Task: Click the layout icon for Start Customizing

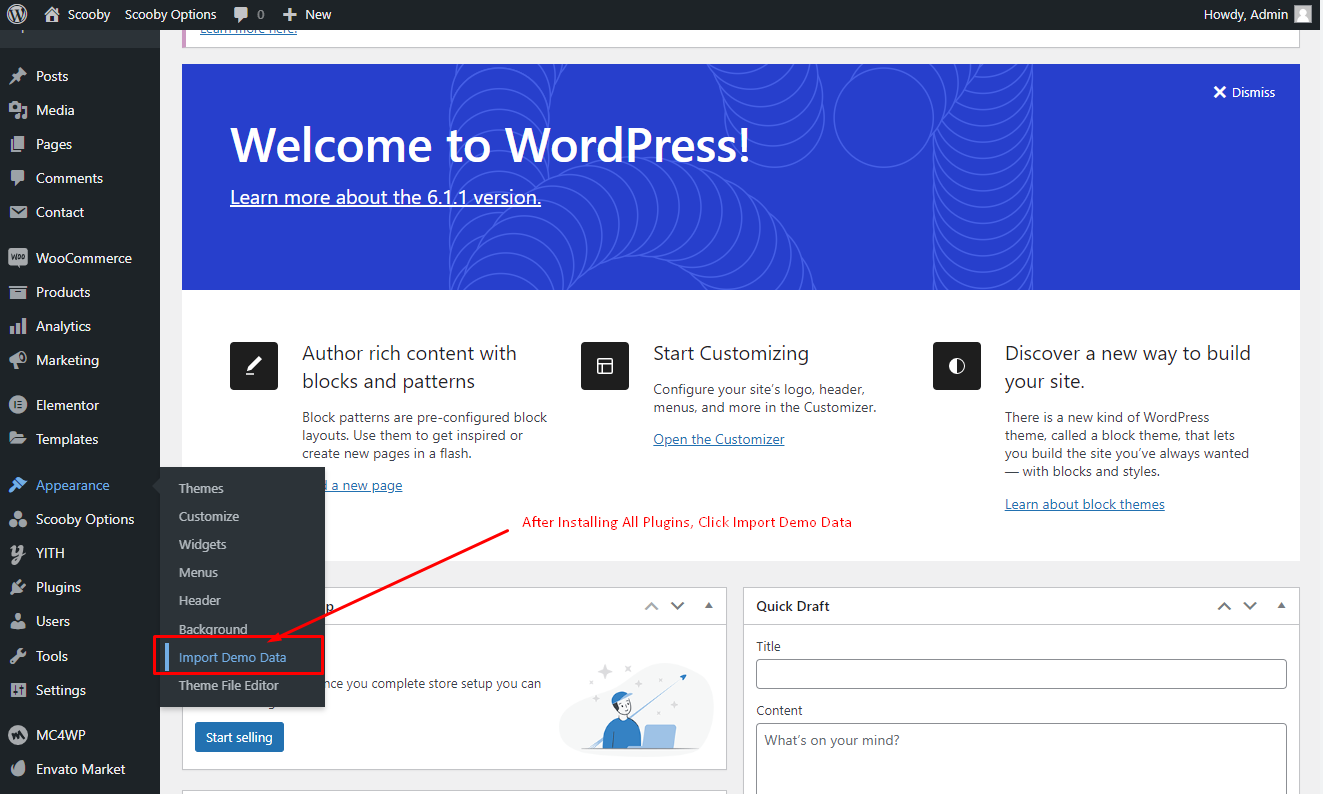Action: [x=605, y=366]
